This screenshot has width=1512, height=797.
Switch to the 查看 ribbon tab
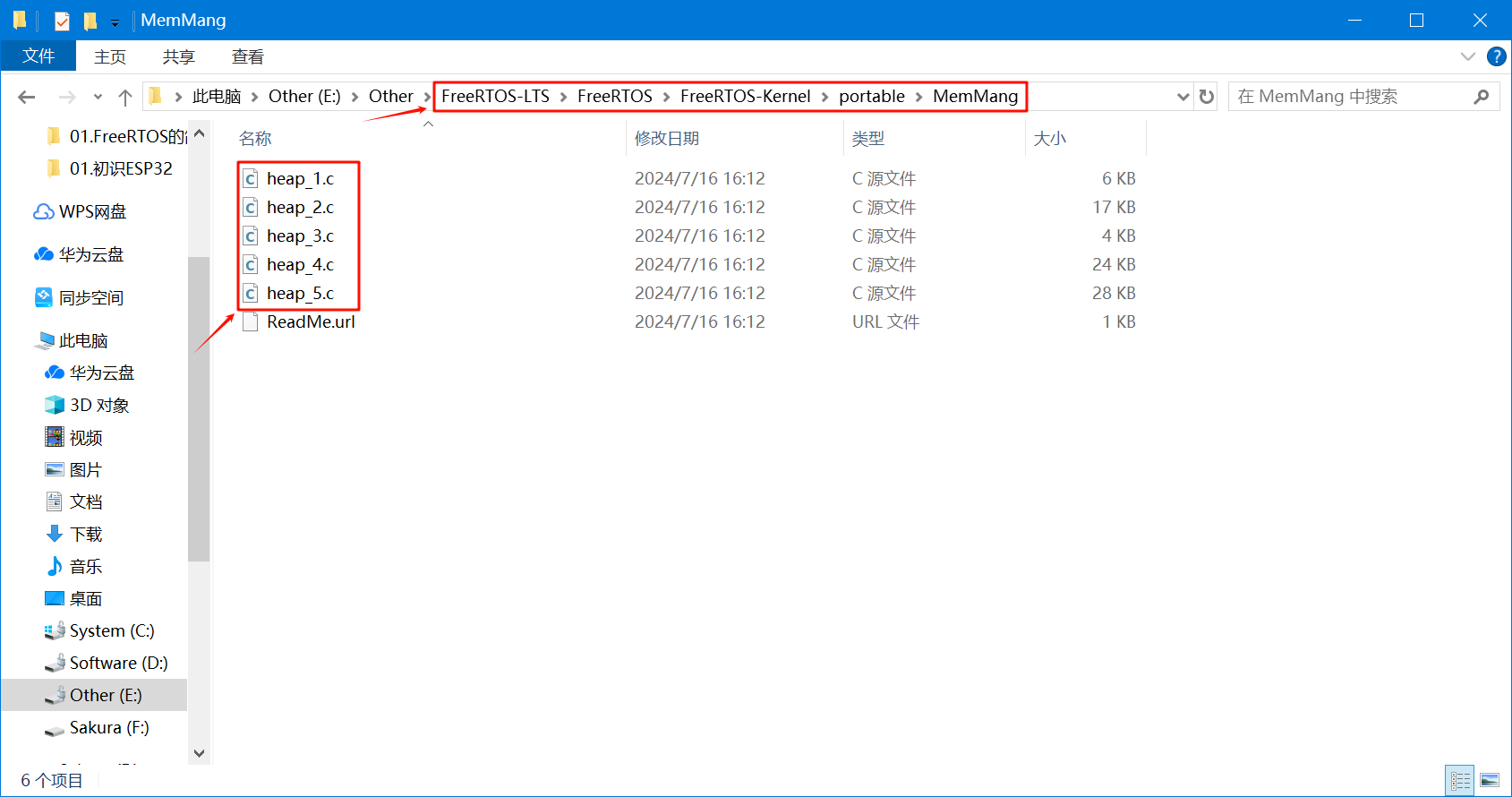tap(248, 56)
